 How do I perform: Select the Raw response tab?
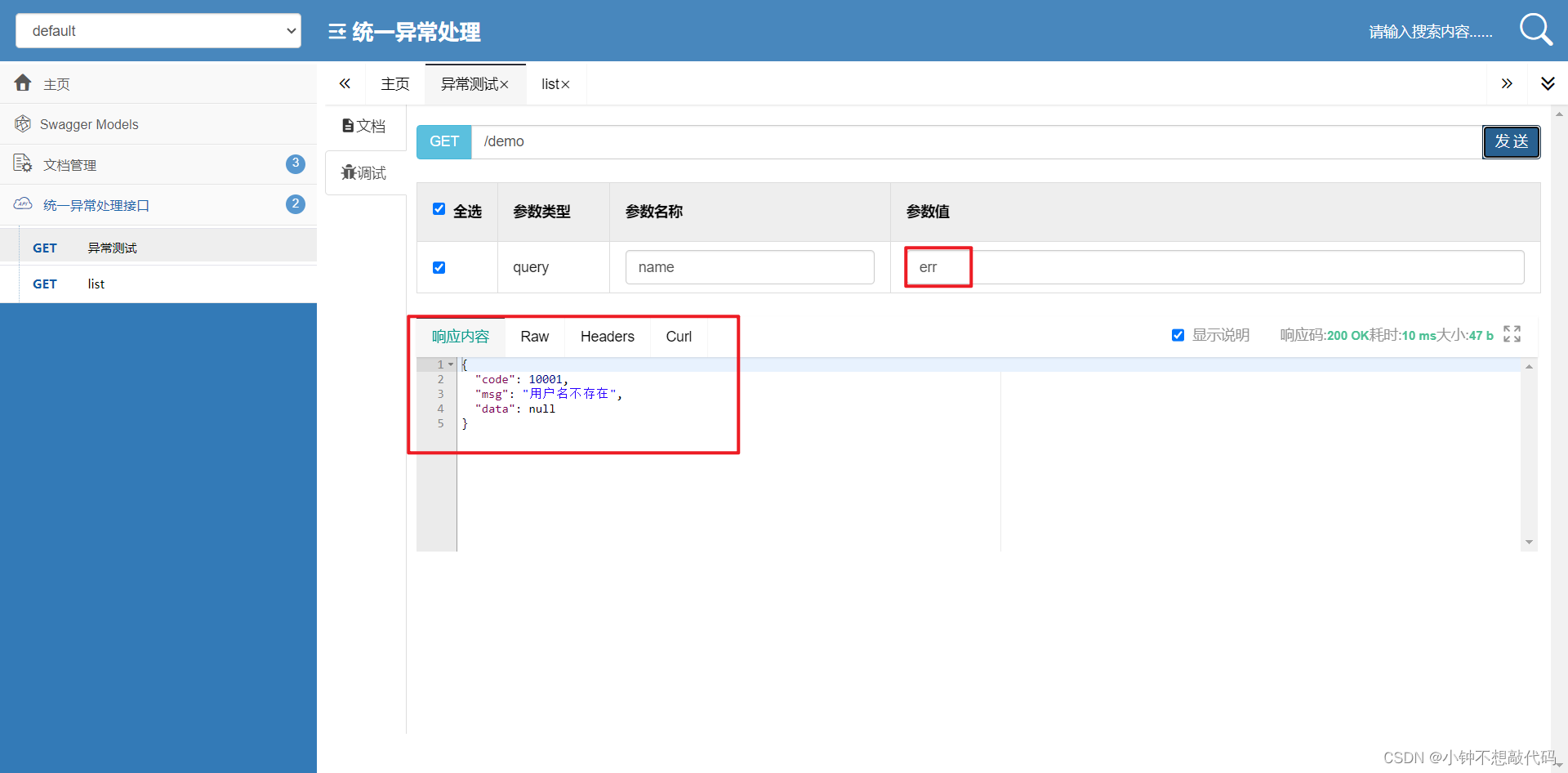tap(535, 337)
